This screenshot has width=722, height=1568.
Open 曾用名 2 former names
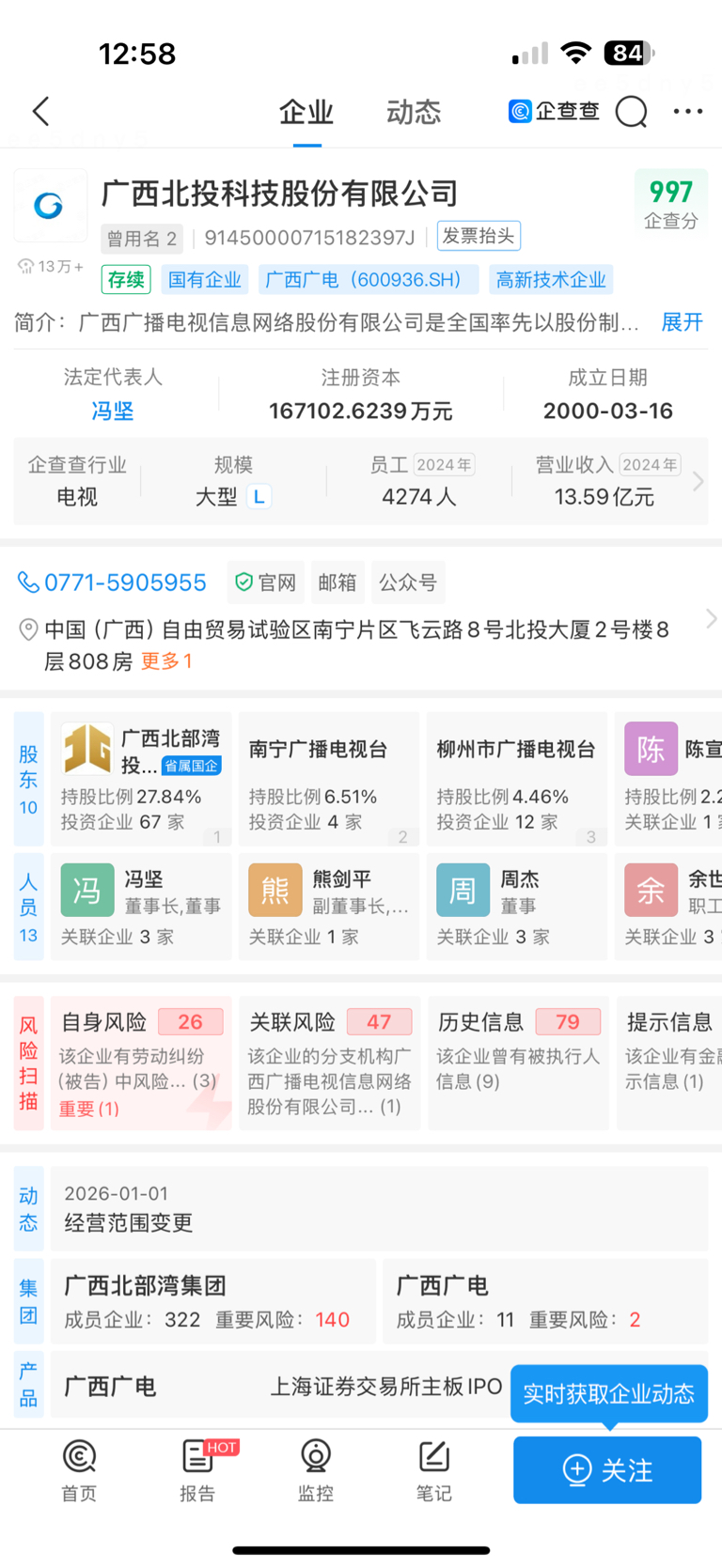(142, 239)
